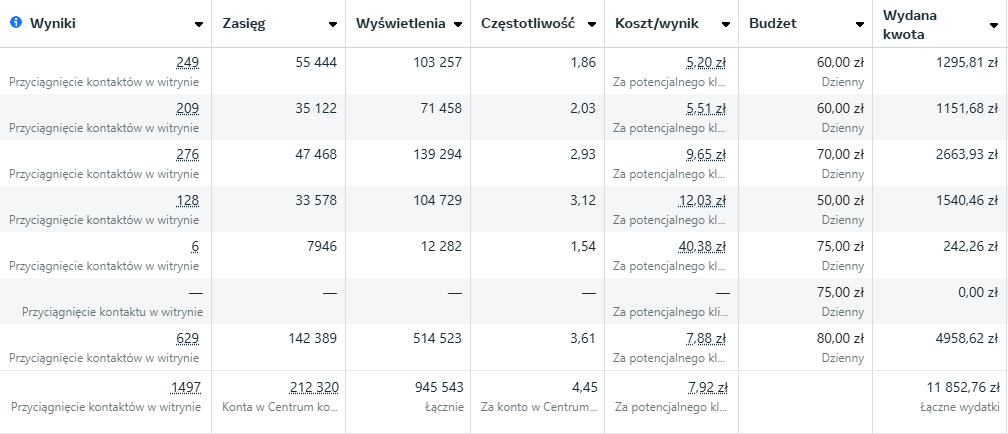Click the 249 results link
Image resolution: width=1008 pixels, height=434 pixels.
(x=187, y=62)
